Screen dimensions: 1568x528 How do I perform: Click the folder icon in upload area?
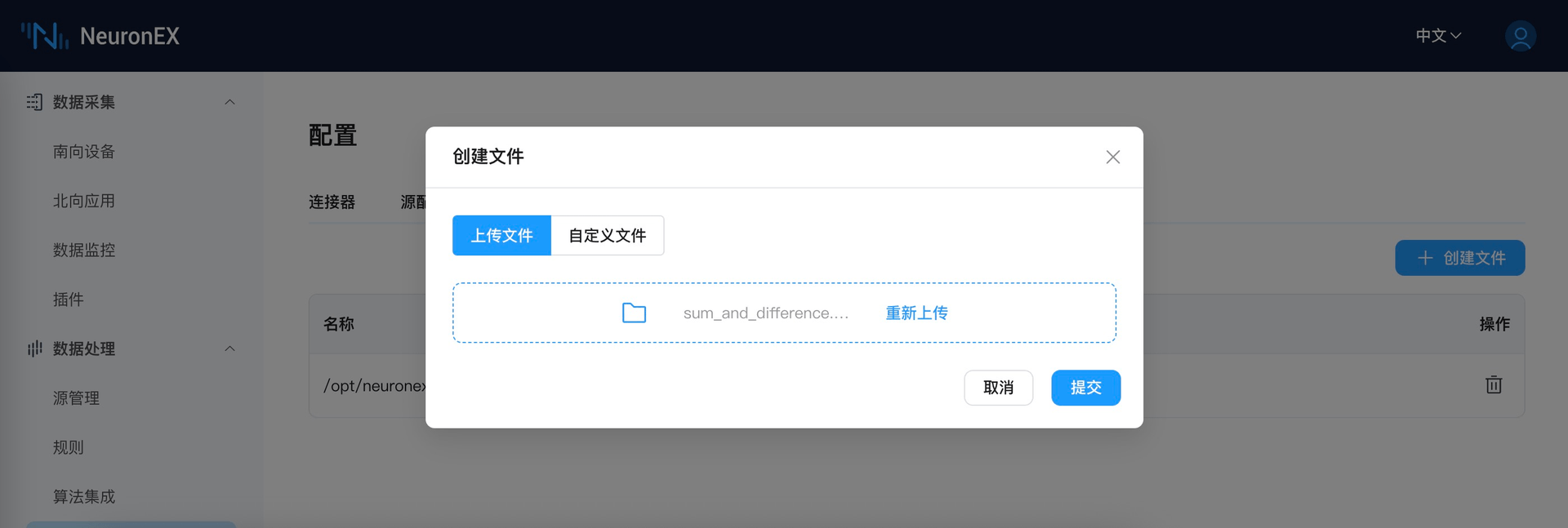tap(634, 313)
